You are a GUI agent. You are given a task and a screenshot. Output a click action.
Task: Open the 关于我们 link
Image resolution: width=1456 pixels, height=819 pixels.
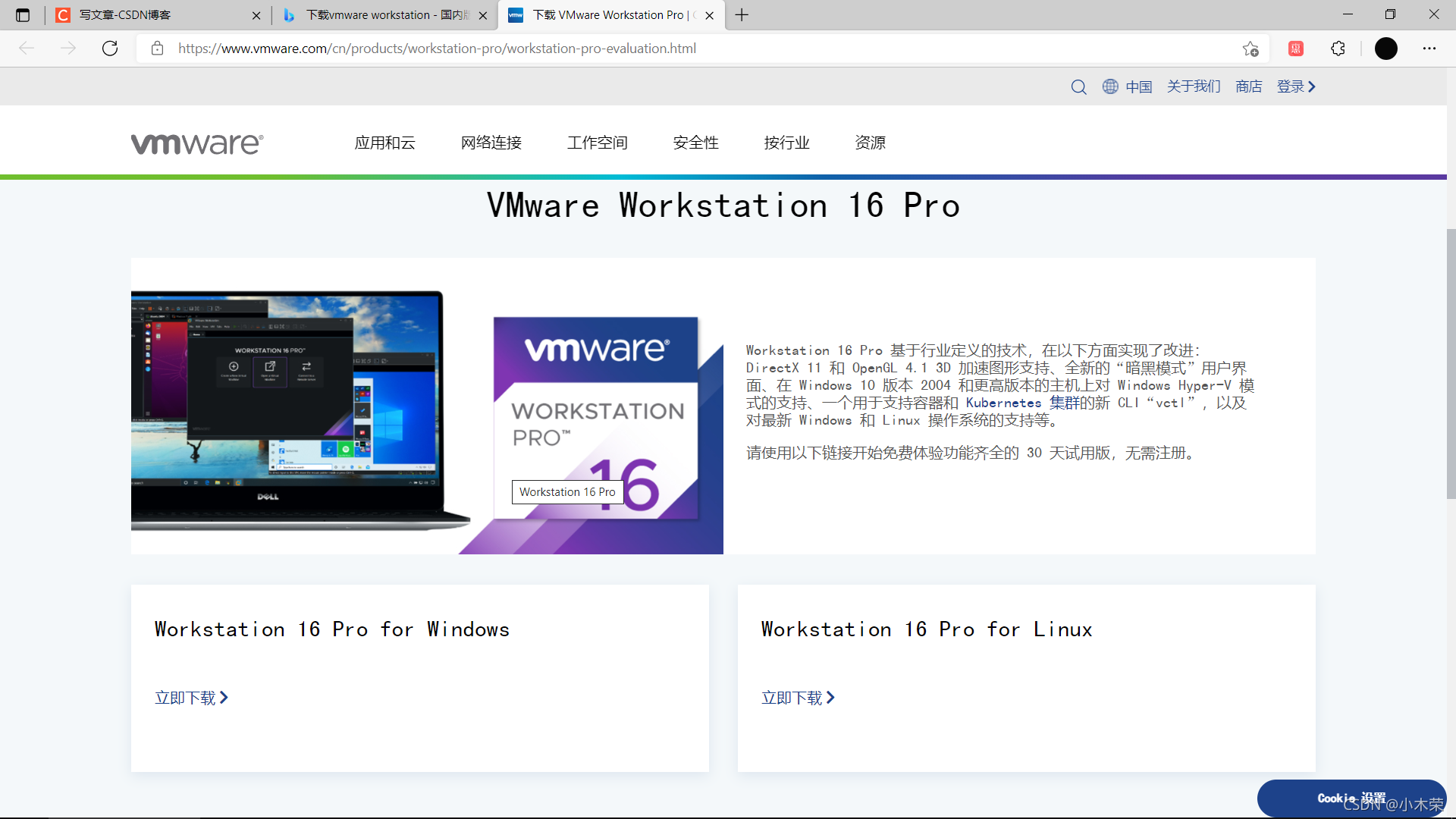[x=1194, y=86]
